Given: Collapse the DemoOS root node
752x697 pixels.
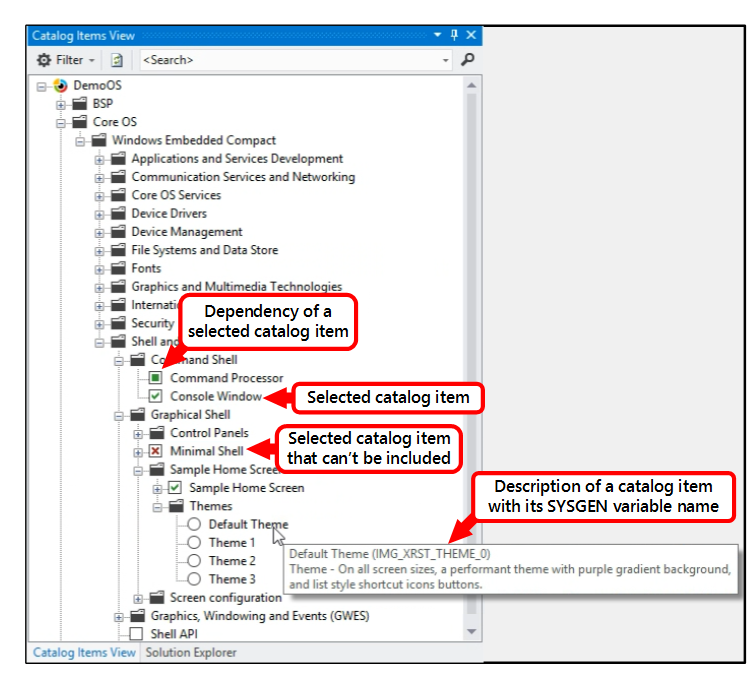Looking at the screenshot, I should tap(42, 87).
